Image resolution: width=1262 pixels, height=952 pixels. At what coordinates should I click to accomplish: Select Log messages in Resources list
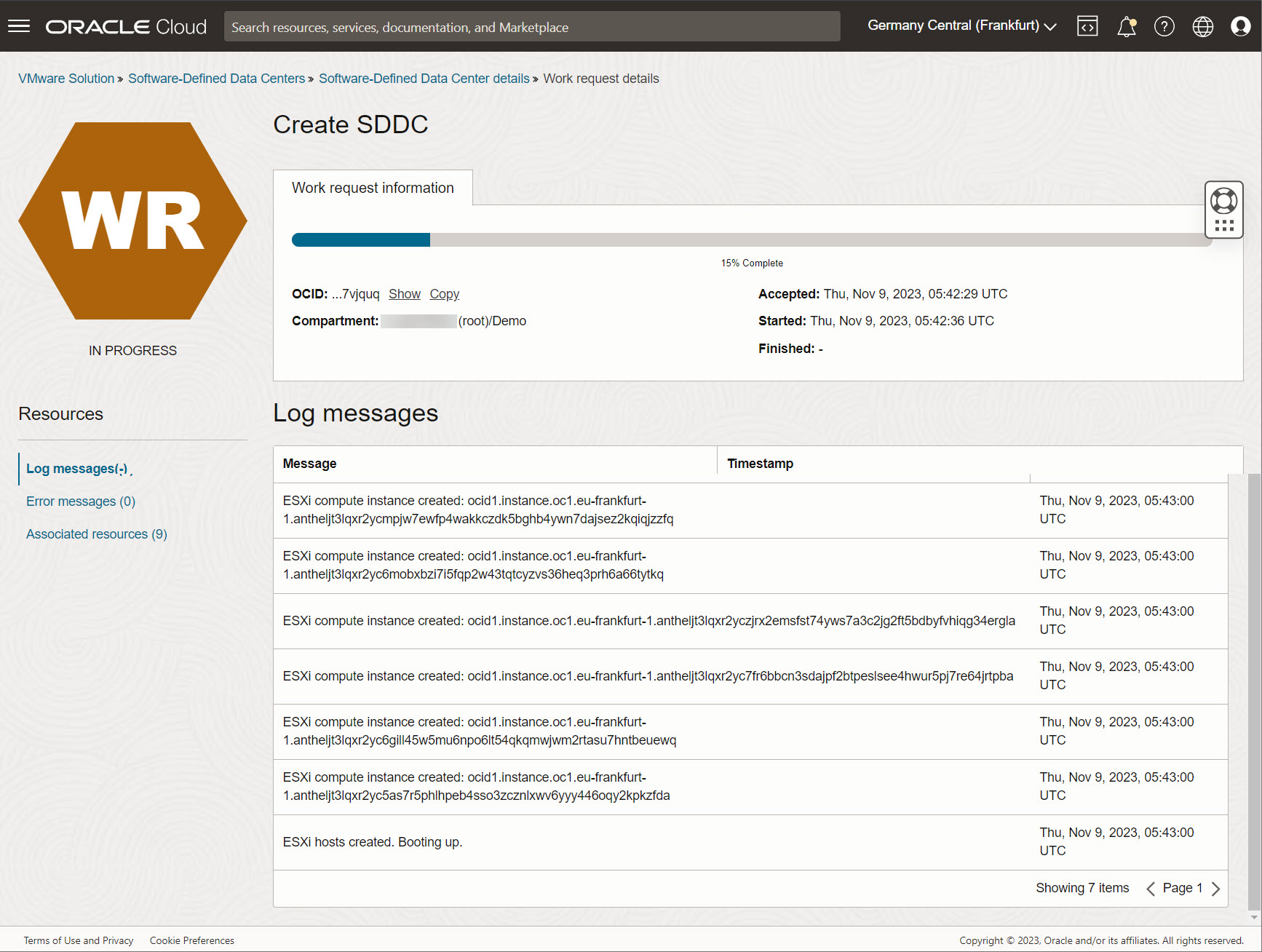77,469
